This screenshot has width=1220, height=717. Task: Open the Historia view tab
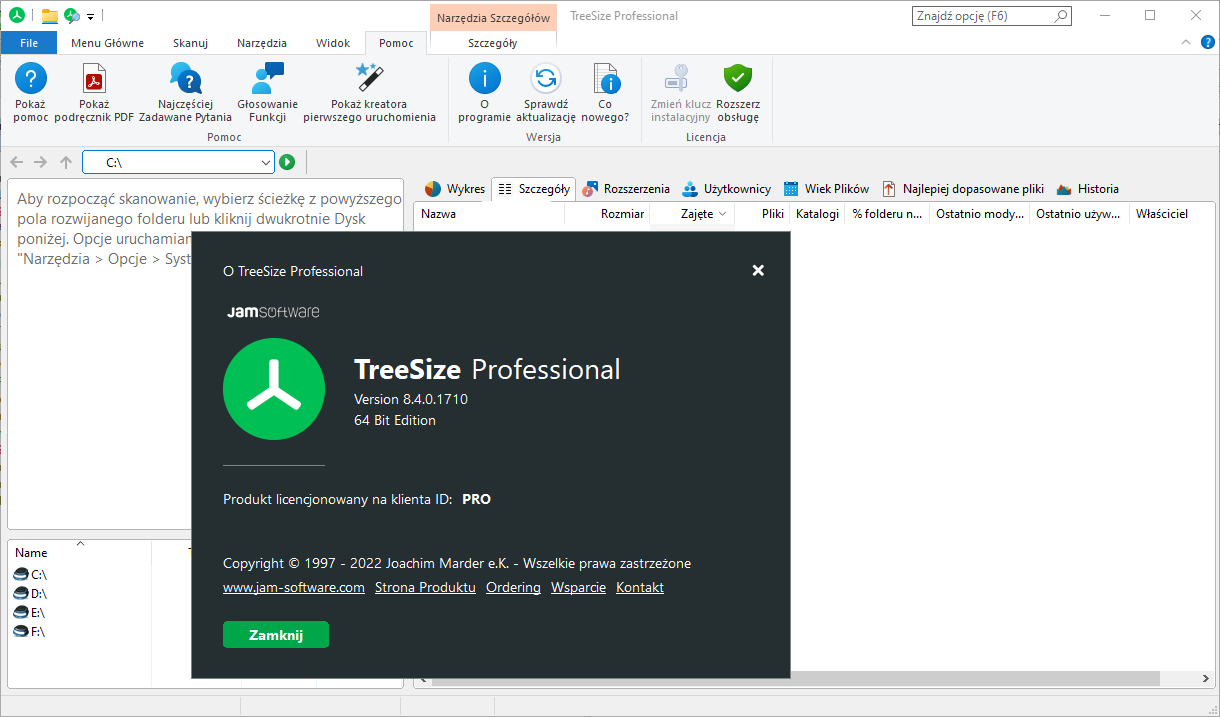pyautogui.click(x=1088, y=188)
